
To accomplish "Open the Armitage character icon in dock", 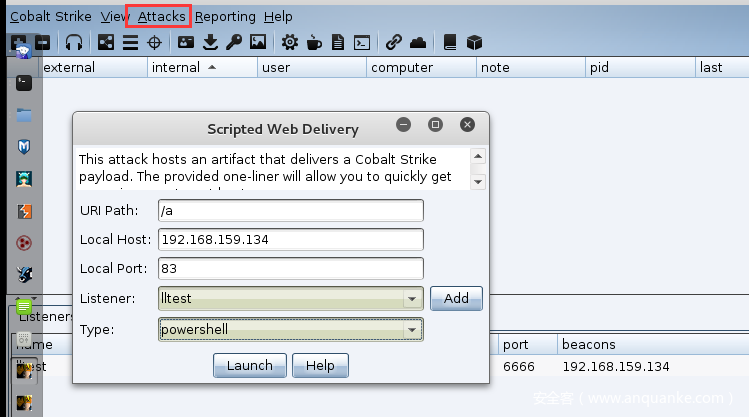I will [x=24, y=179].
